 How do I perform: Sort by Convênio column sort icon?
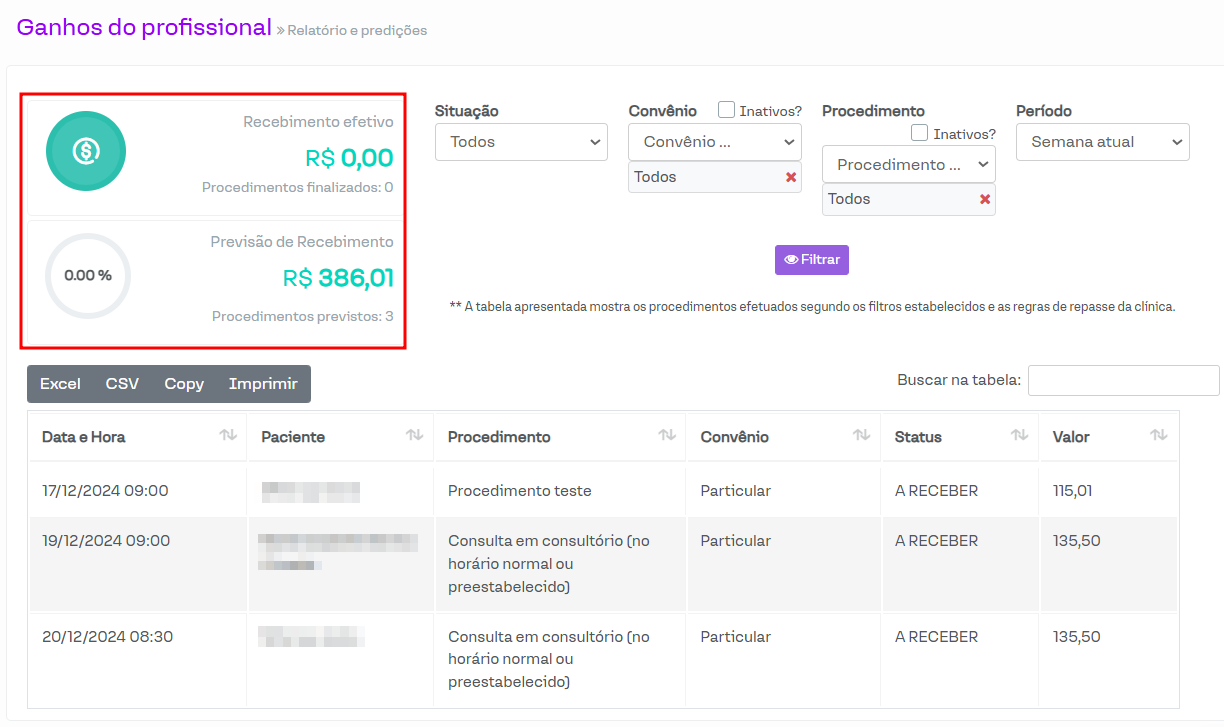click(x=861, y=436)
